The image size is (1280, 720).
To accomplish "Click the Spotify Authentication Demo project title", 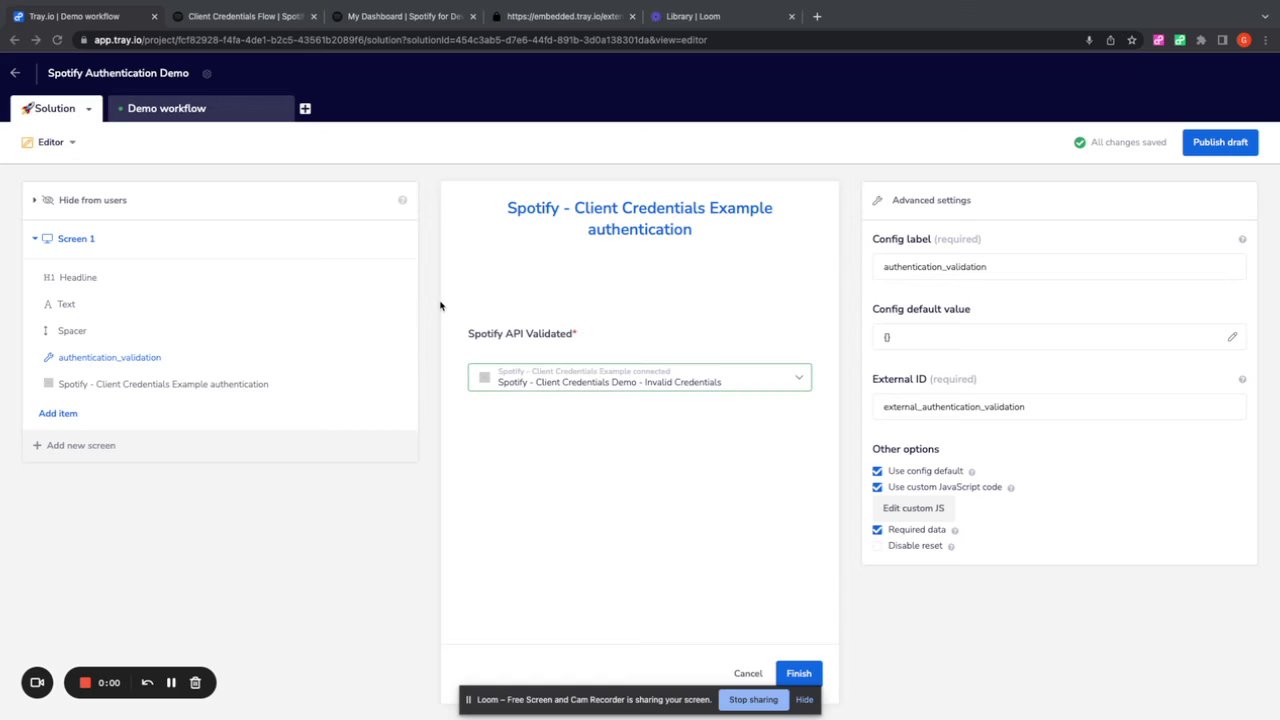I will [x=118, y=73].
